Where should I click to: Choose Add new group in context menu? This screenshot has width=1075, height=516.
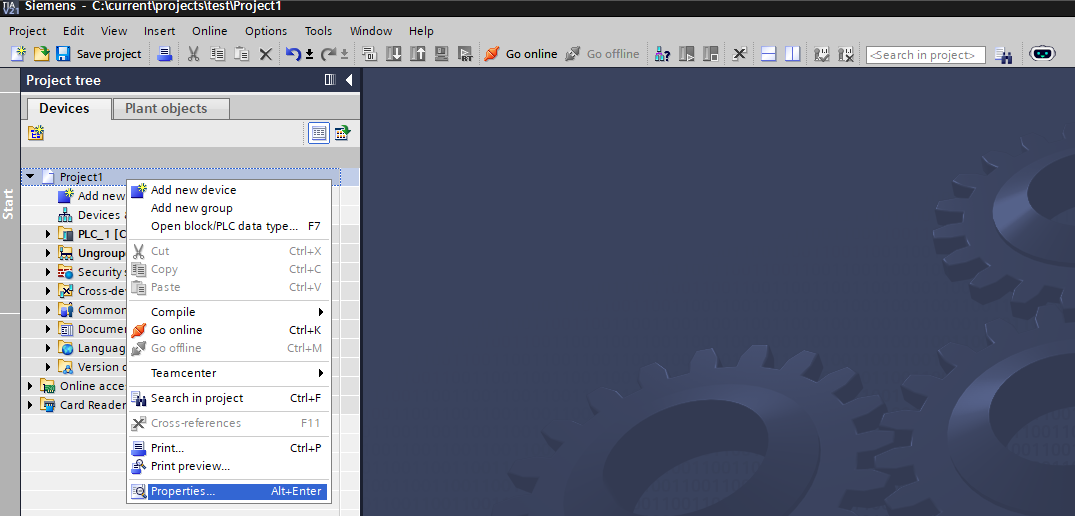click(x=229, y=208)
